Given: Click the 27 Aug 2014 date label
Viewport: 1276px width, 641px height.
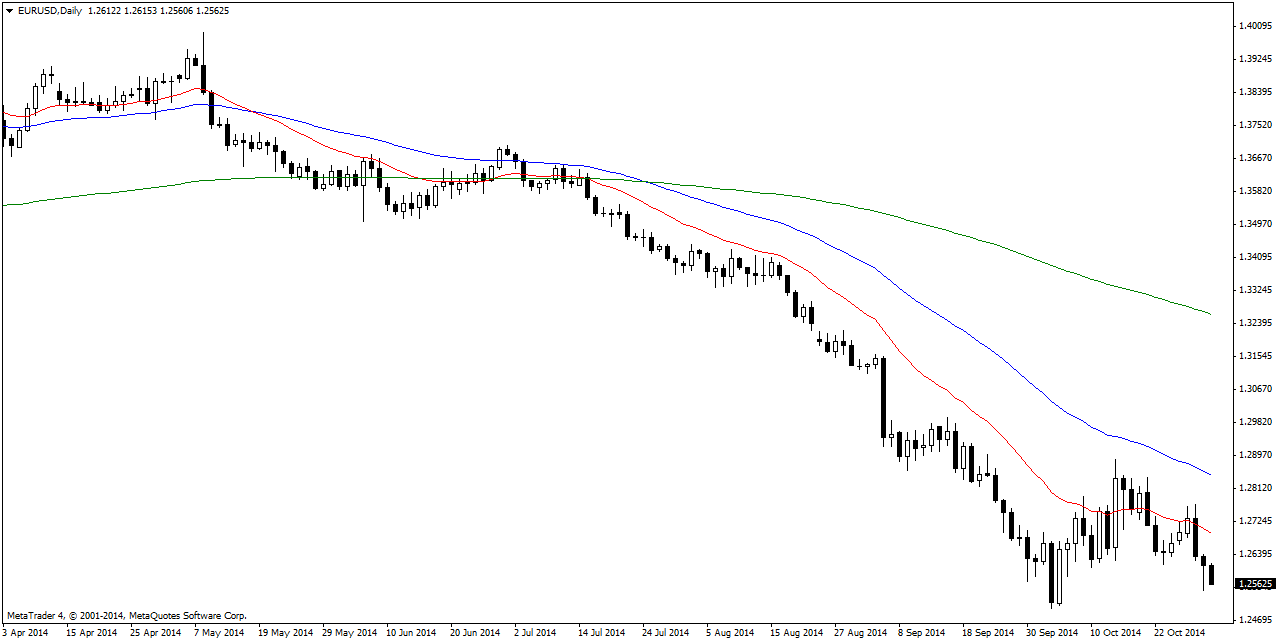Looking at the screenshot, I should (861, 633).
